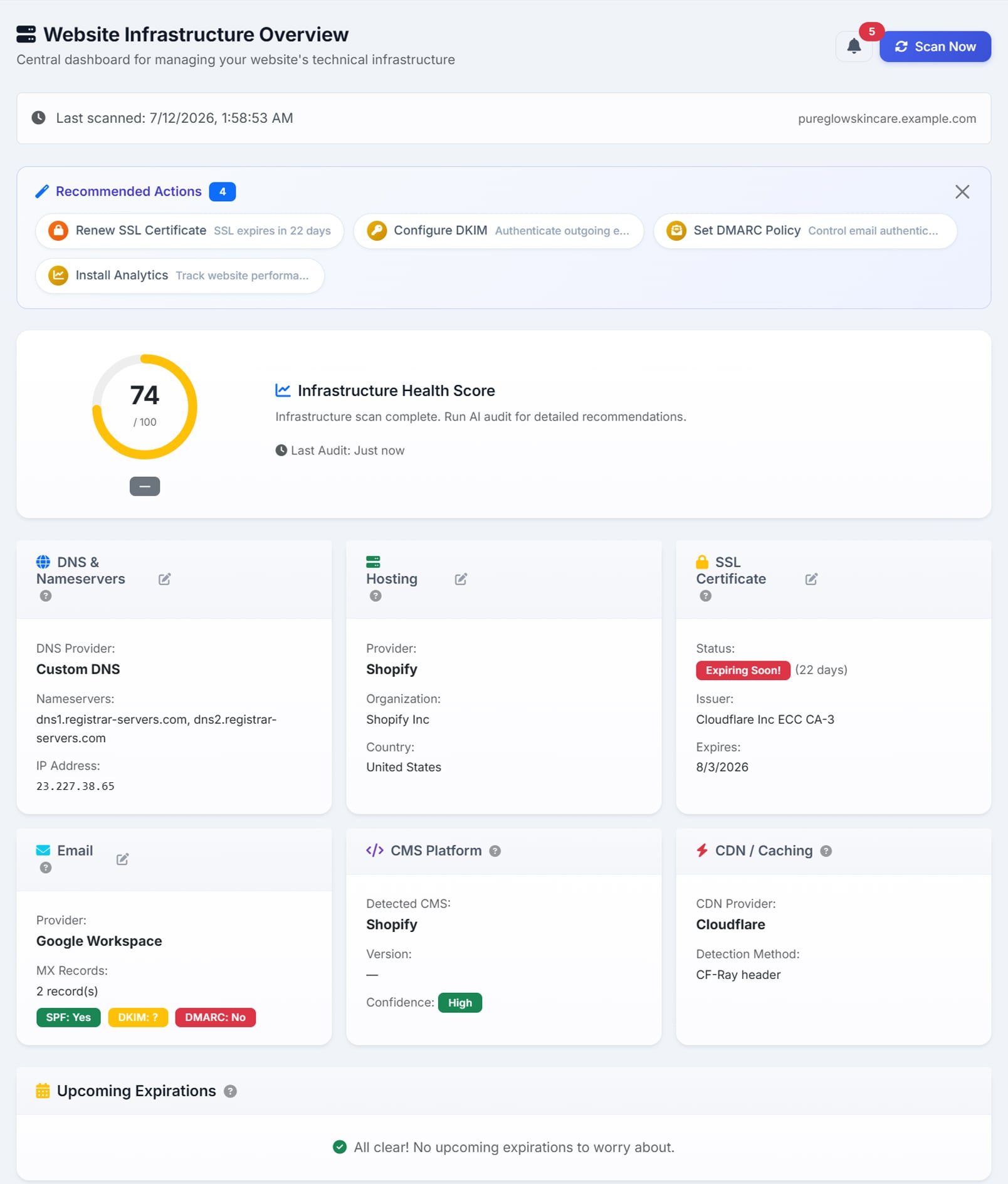Open the Configure DKIM action

tap(498, 231)
